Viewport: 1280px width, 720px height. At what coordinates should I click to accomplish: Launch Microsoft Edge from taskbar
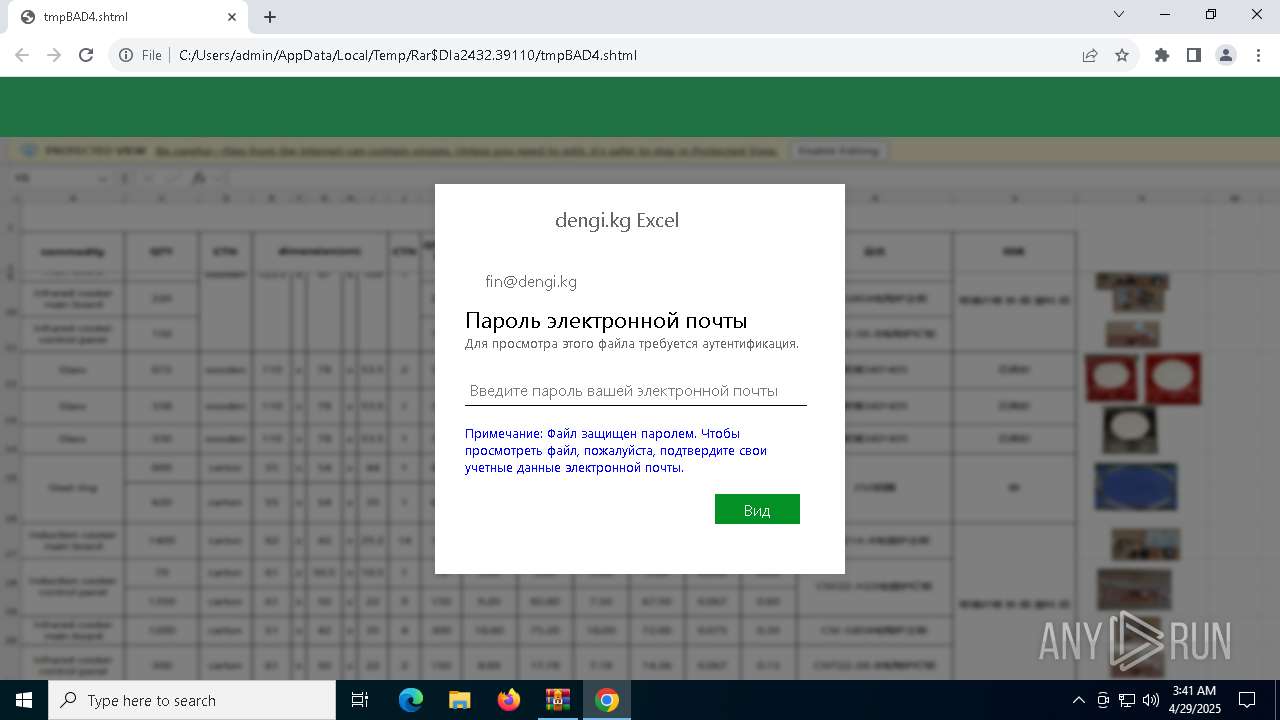(x=411, y=700)
